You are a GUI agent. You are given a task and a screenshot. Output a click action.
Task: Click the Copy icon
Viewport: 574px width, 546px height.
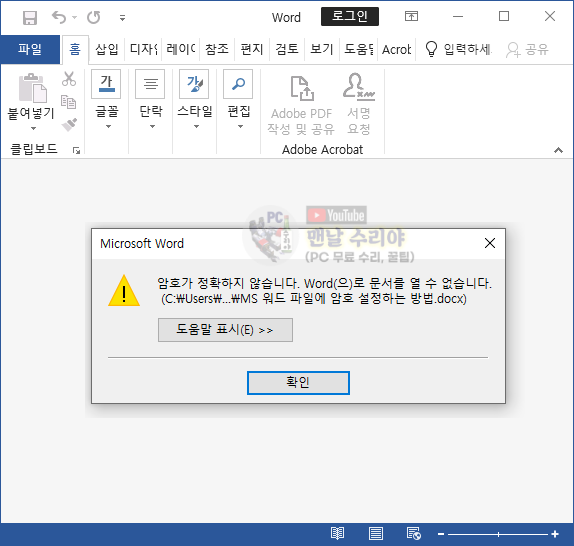point(68,102)
